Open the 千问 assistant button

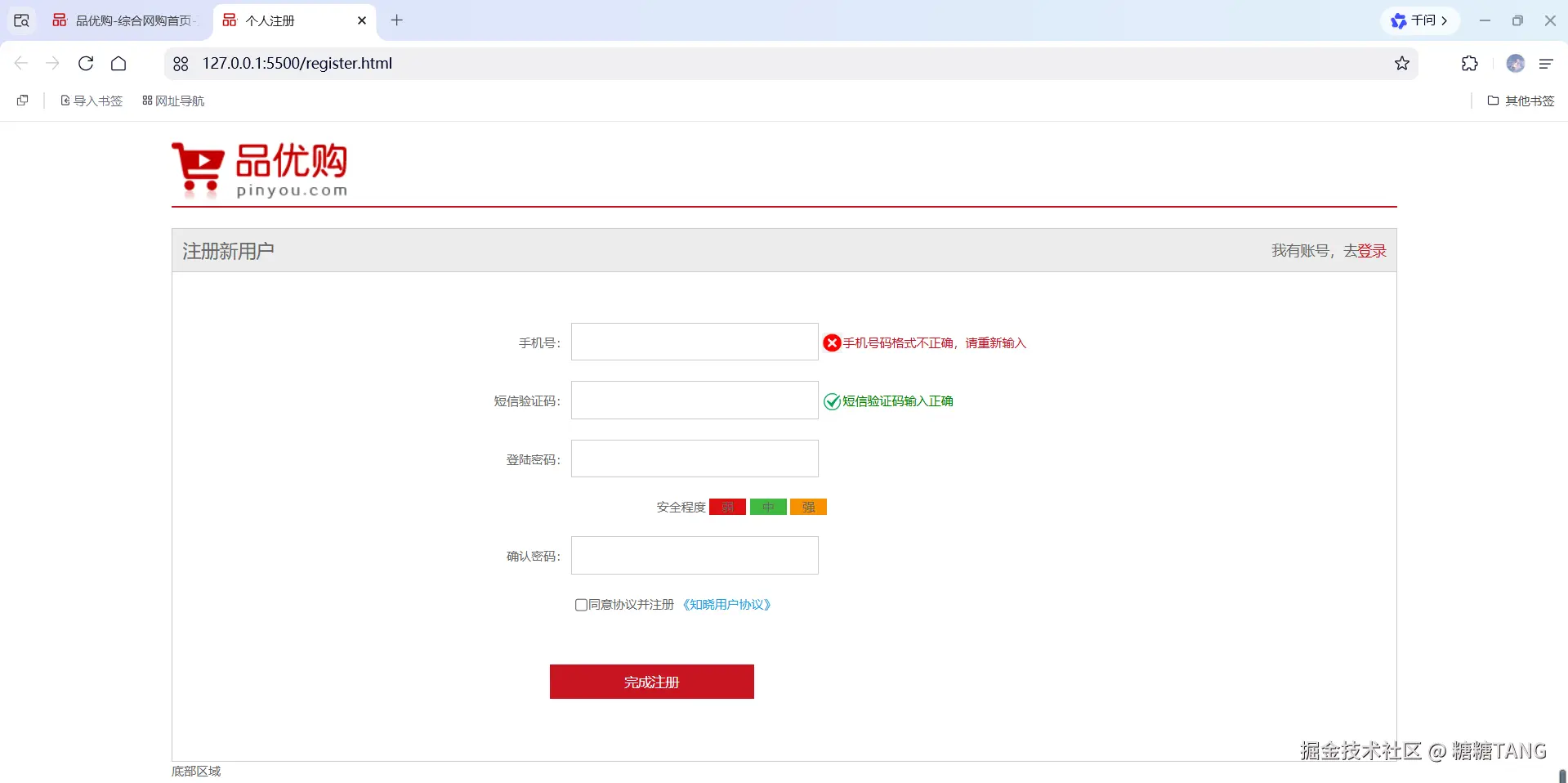pyautogui.click(x=1420, y=20)
